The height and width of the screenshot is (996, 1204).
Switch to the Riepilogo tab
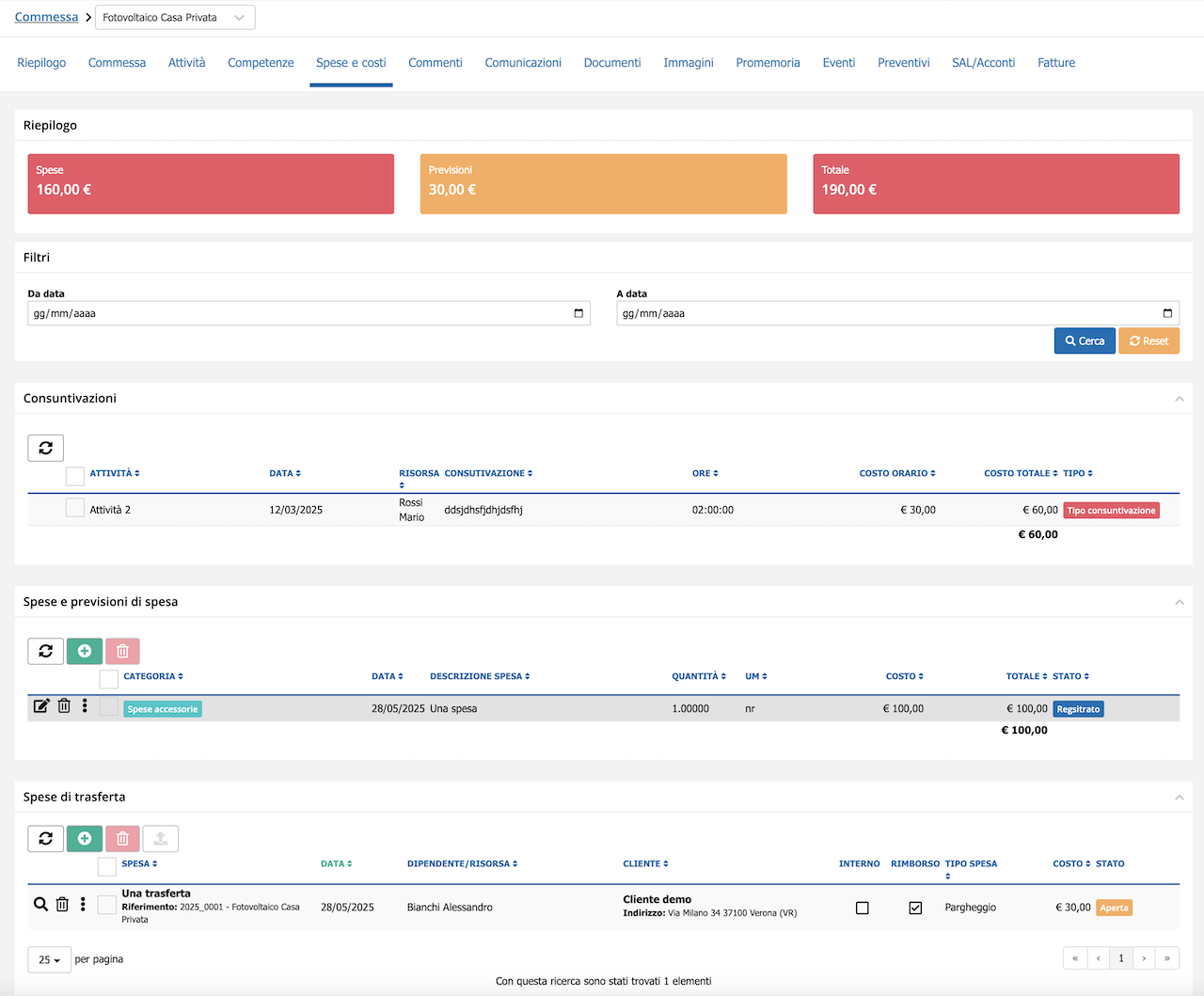pyautogui.click(x=41, y=63)
